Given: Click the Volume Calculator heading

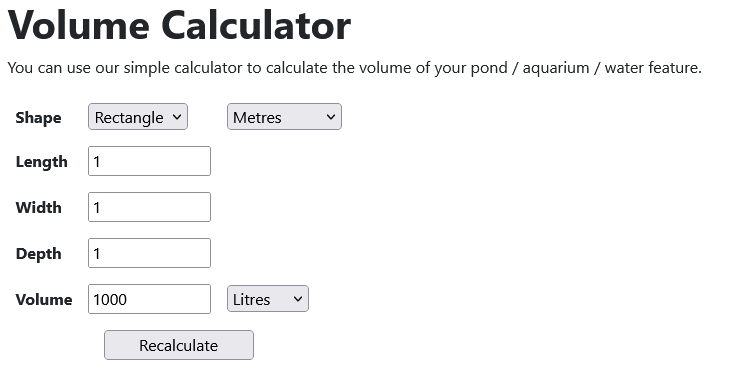Looking at the screenshot, I should 180,25.
